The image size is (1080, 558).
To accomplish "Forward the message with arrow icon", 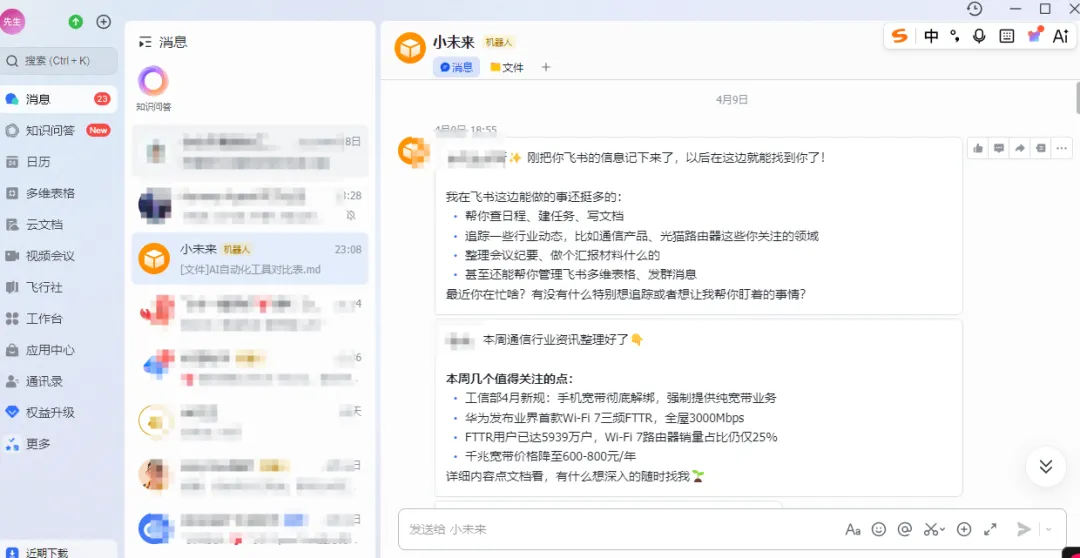I will point(1020,148).
